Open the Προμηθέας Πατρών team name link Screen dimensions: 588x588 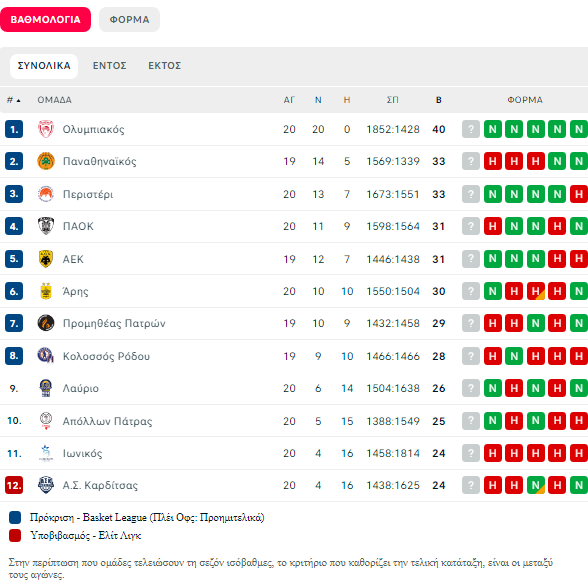click(114, 323)
